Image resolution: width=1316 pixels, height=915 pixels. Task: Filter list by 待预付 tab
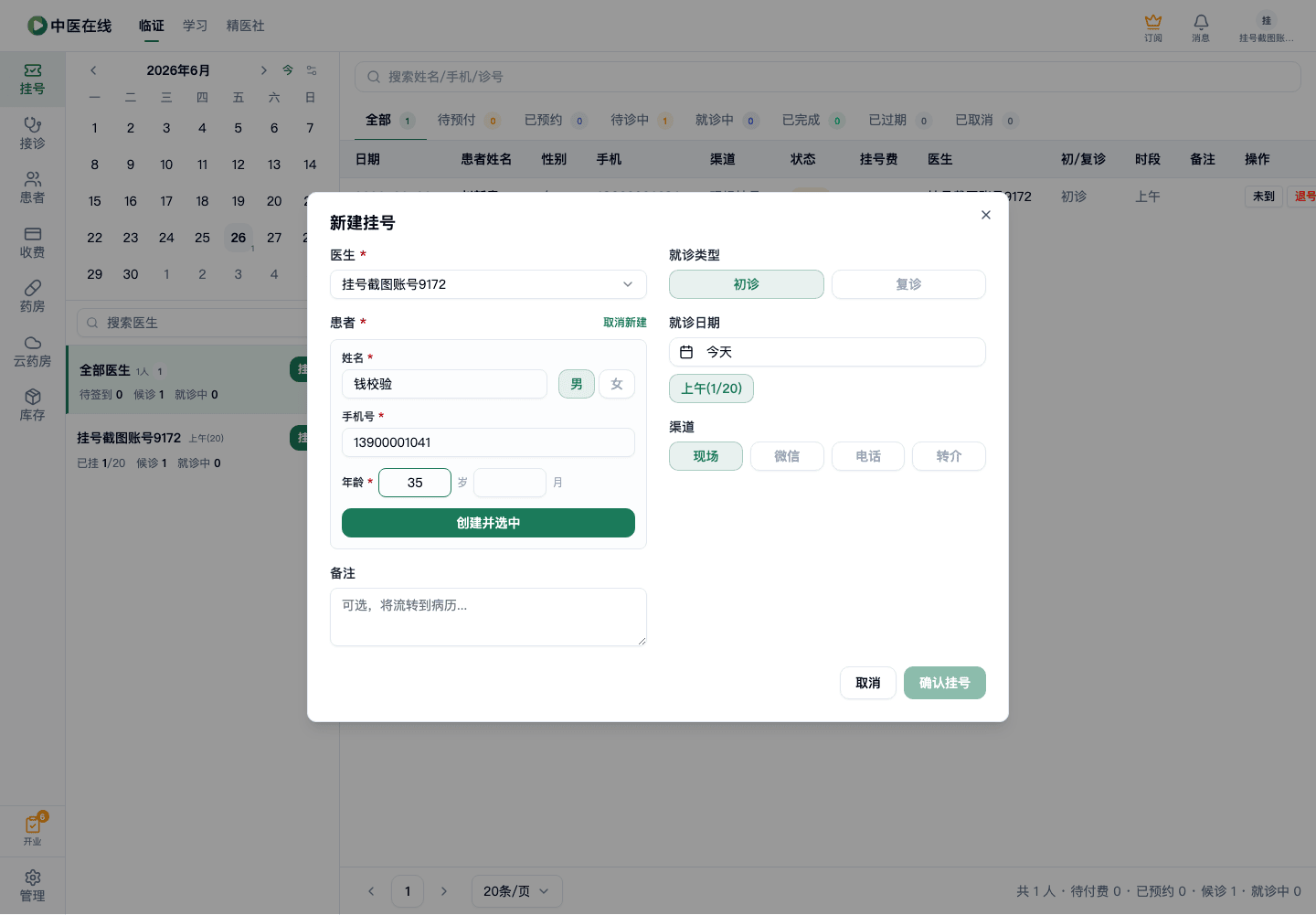click(x=468, y=121)
